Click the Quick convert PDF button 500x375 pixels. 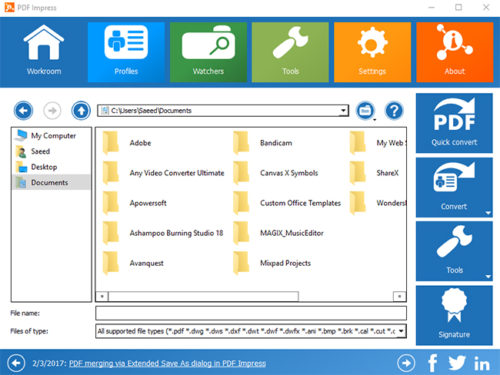coord(454,123)
